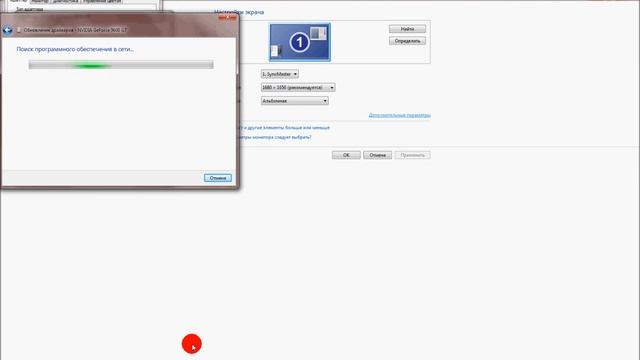Click the Определить button
This screenshot has height=360, width=640.
[407, 41]
